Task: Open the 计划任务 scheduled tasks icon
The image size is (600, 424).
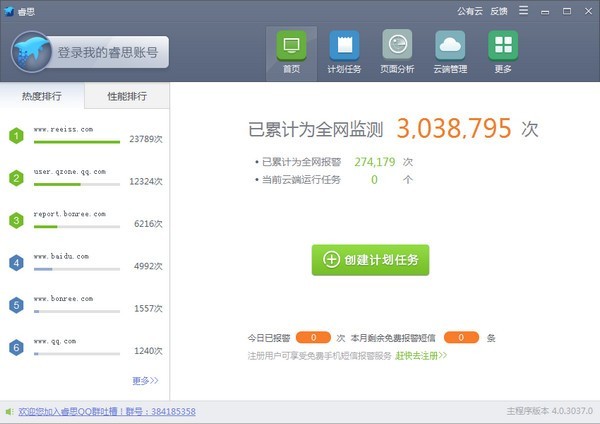Action: pos(344,46)
